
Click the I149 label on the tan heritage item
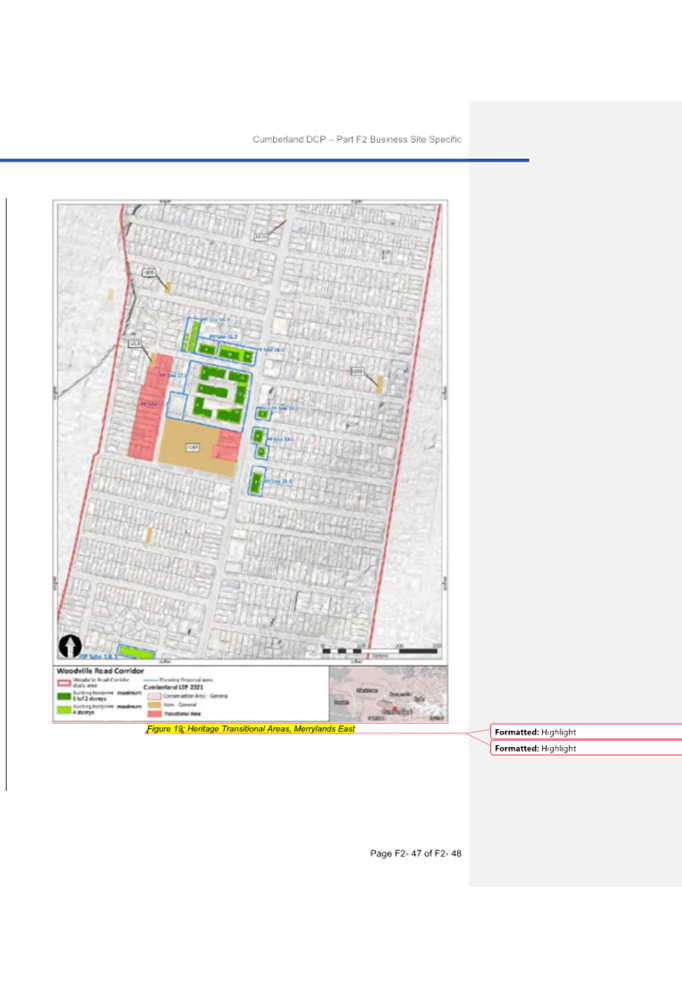192,447
